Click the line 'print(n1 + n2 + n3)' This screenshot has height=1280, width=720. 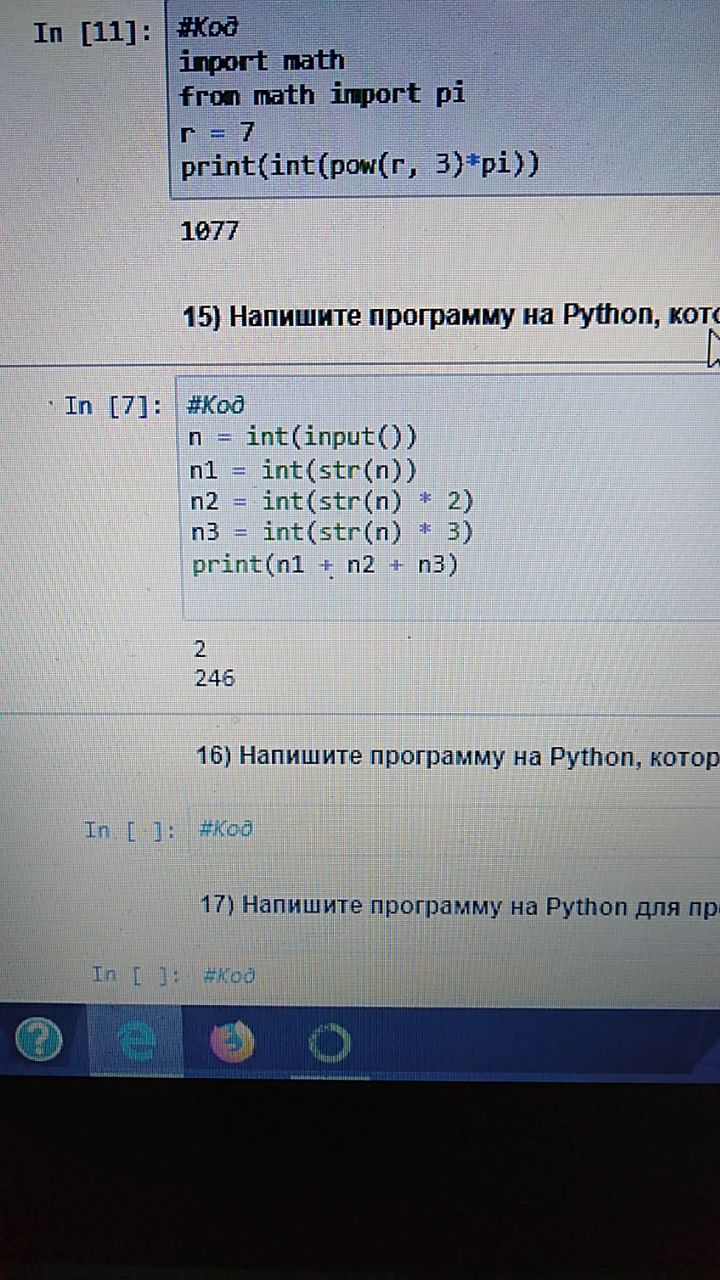click(x=325, y=565)
